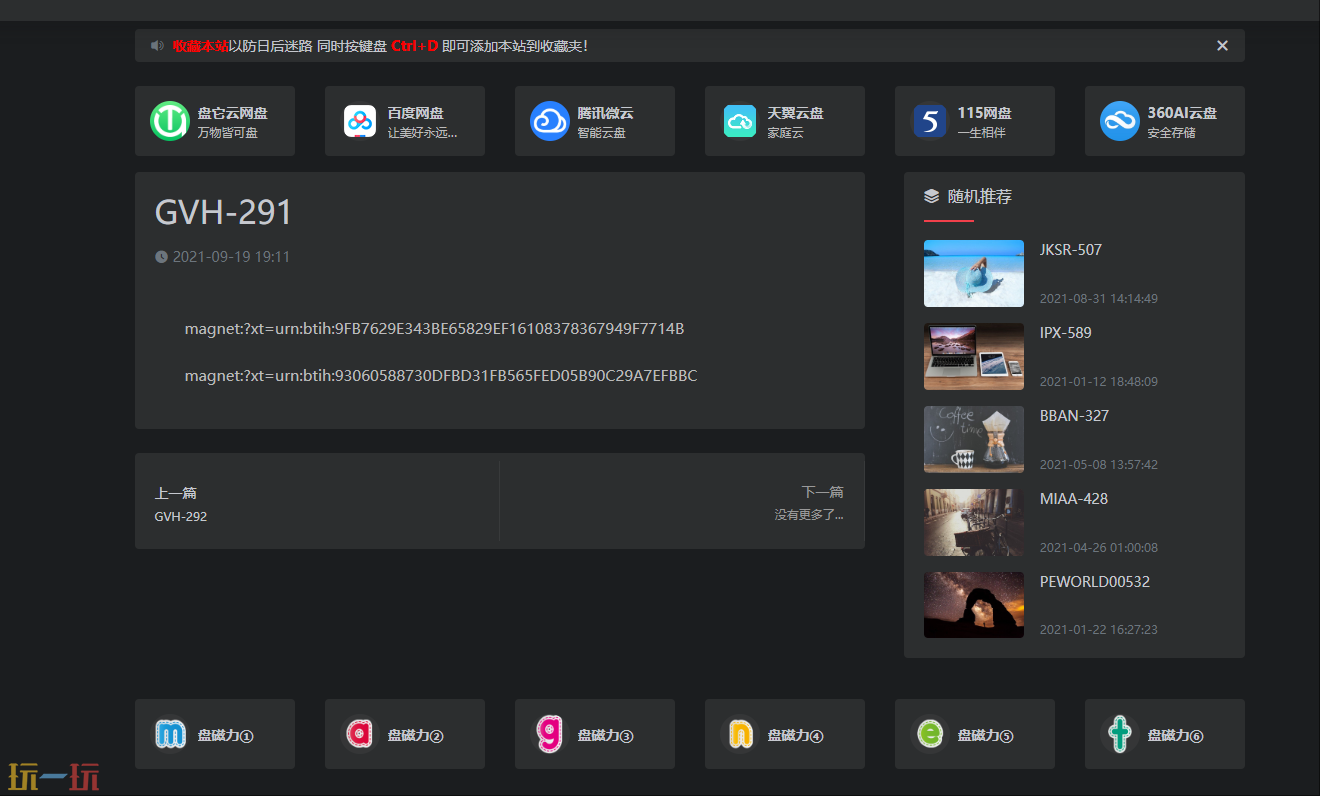Click timestamp 2021-08-31 14:14:49
This screenshot has height=796, width=1320.
click(1099, 299)
